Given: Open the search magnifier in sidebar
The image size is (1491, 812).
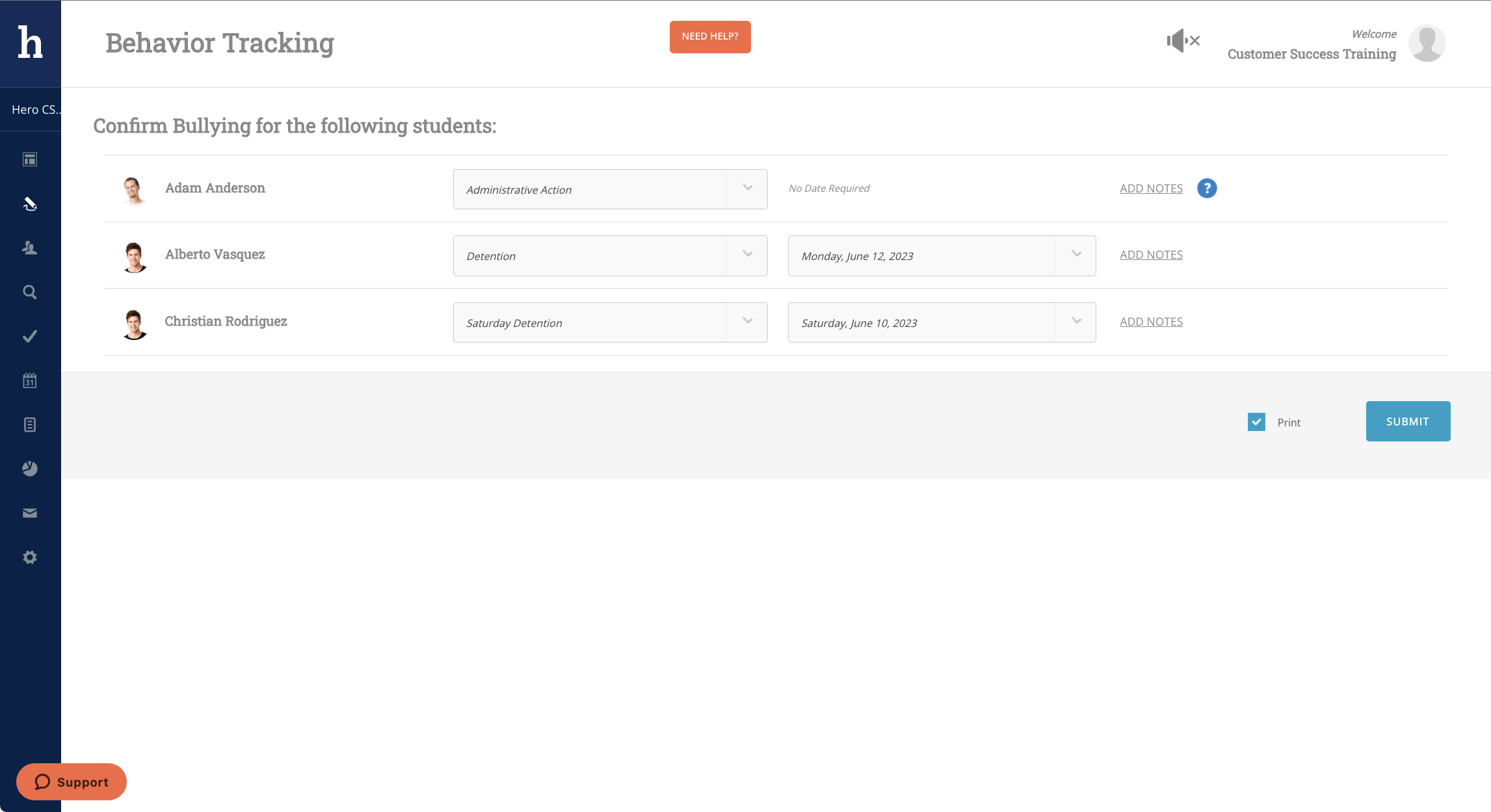Looking at the screenshot, I should [30, 292].
